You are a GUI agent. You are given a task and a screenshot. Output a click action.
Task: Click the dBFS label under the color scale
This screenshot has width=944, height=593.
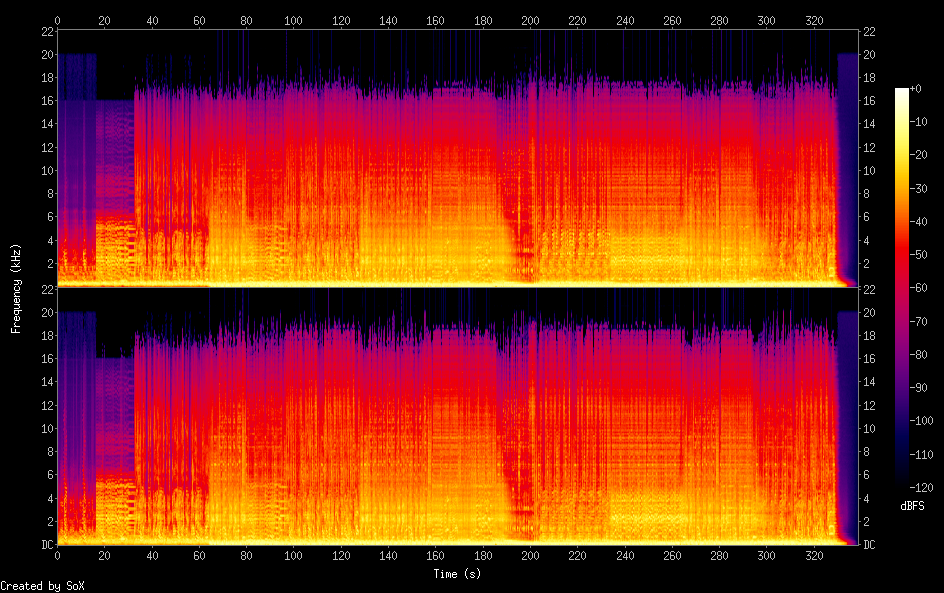(x=912, y=507)
